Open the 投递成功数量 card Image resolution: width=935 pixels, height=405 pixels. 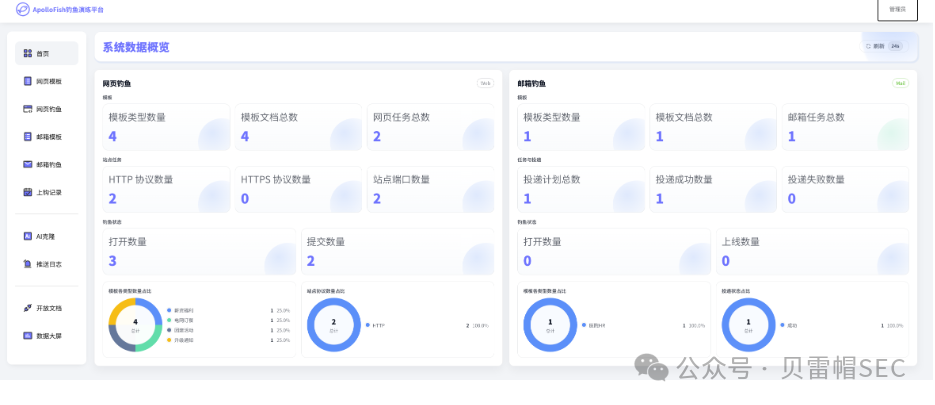tap(713, 189)
